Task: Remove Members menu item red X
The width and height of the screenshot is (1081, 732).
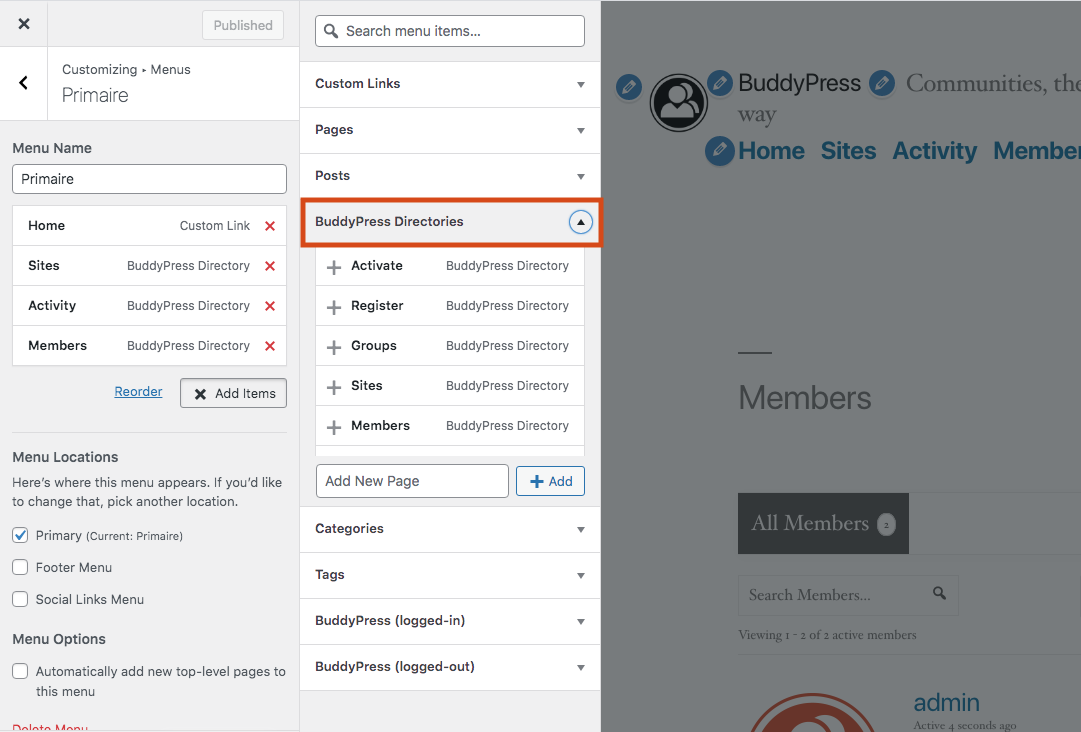Action: coord(269,346)
